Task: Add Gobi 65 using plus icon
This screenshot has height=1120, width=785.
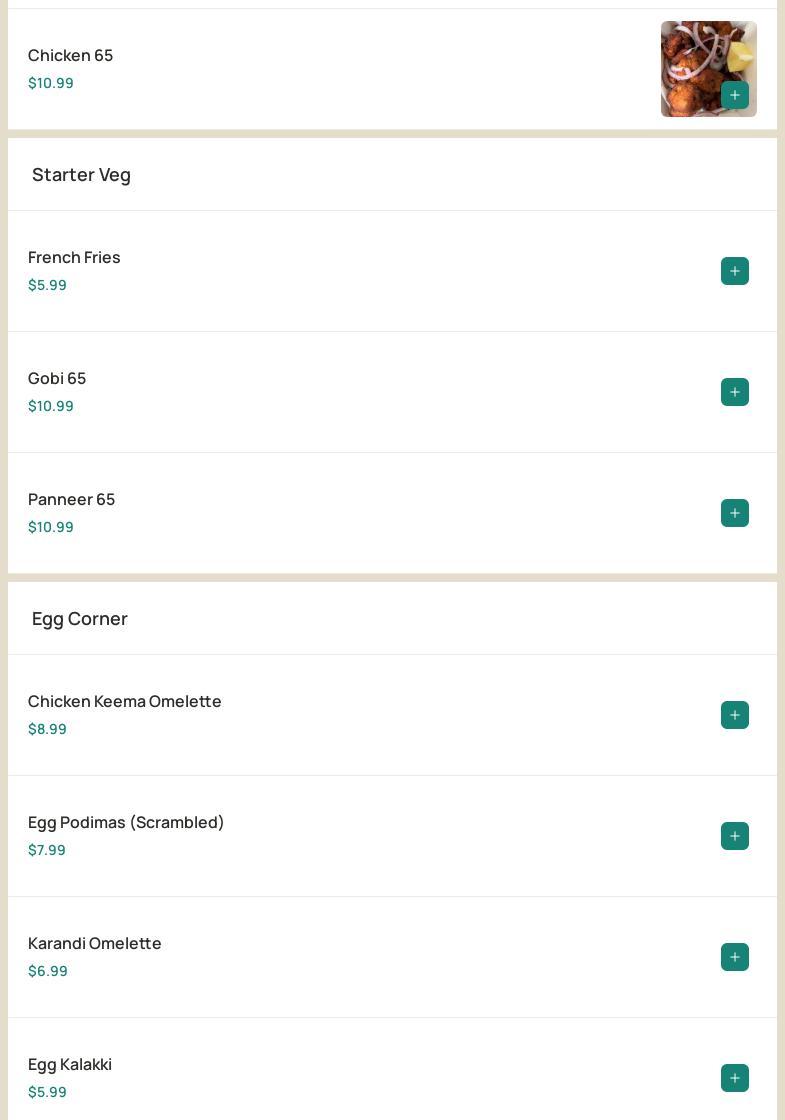Action: 734,392
